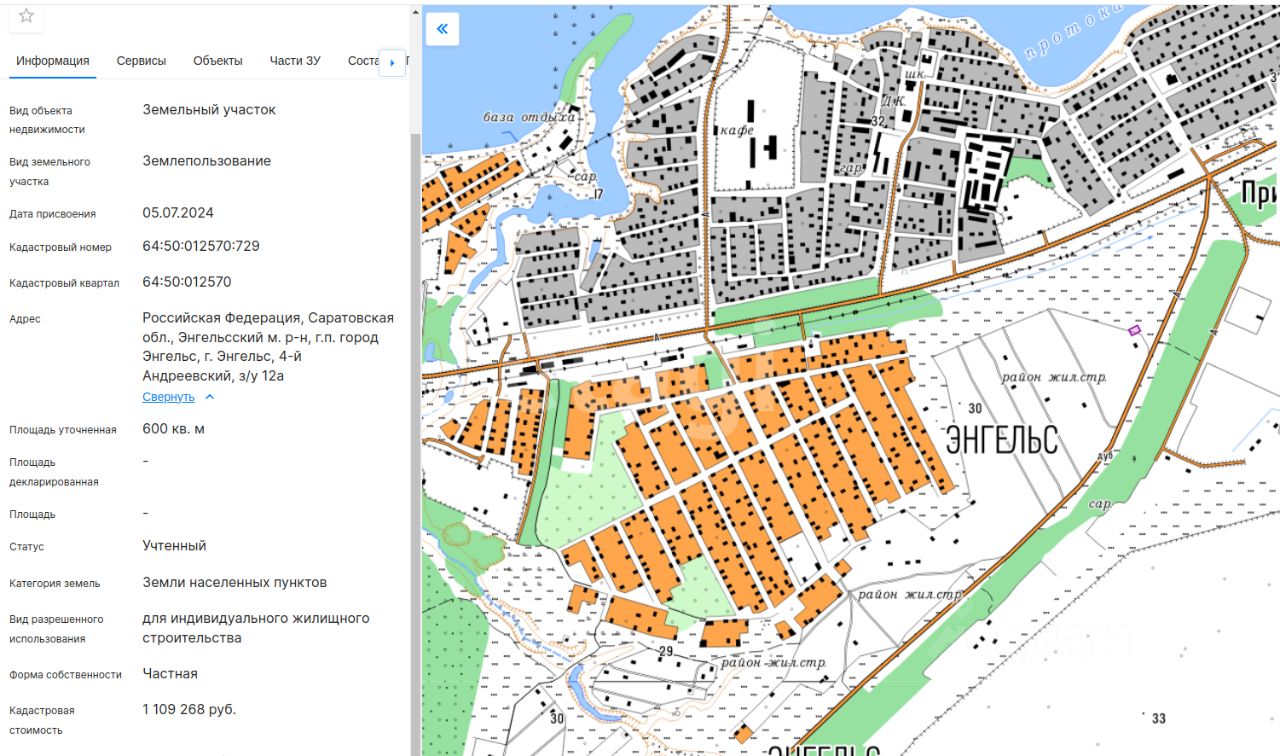
Task: Switch to the Сервисы tab
Action: click(x=141, y=61)
